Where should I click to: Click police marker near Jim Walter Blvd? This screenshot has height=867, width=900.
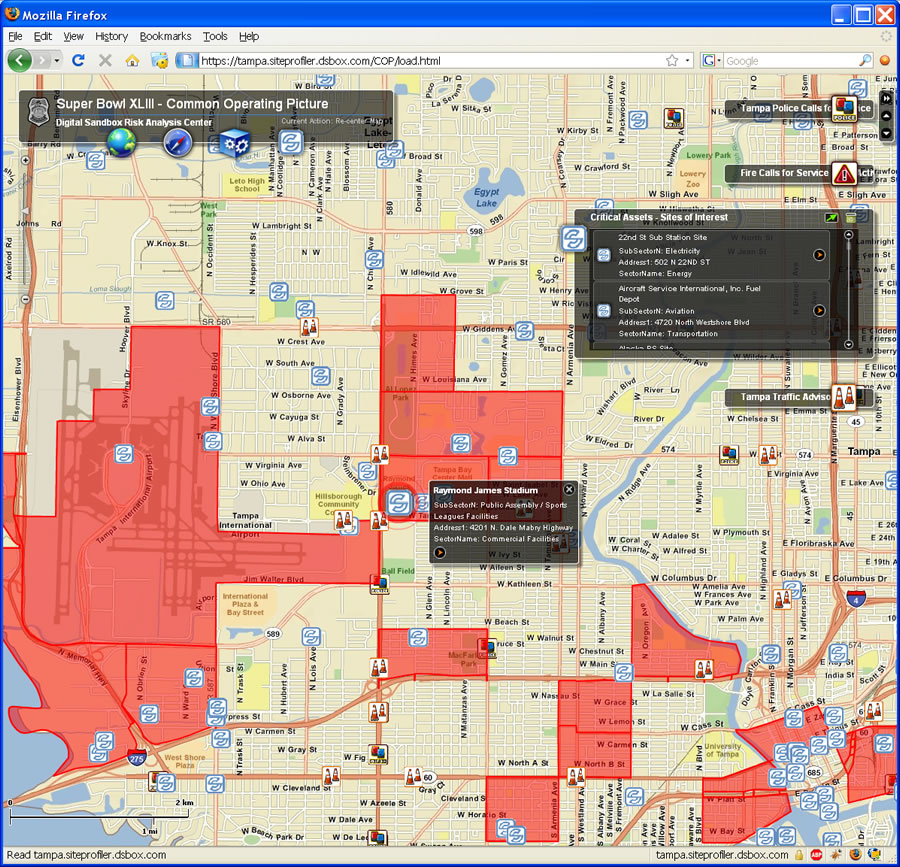pyautogui.click(x=379, y=584)
